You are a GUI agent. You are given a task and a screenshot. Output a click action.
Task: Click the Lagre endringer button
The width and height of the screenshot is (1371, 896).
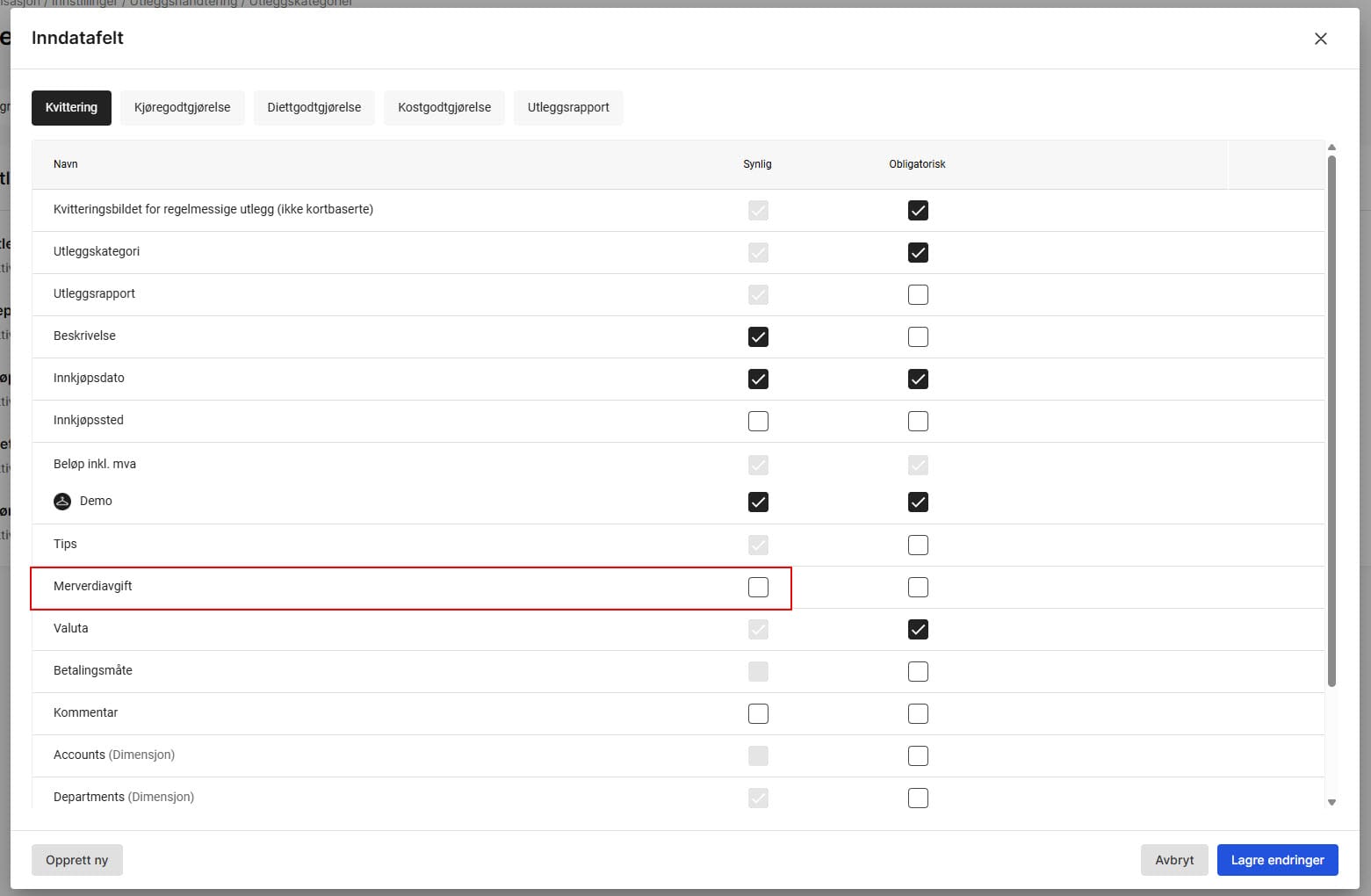tap(1277, 860)
